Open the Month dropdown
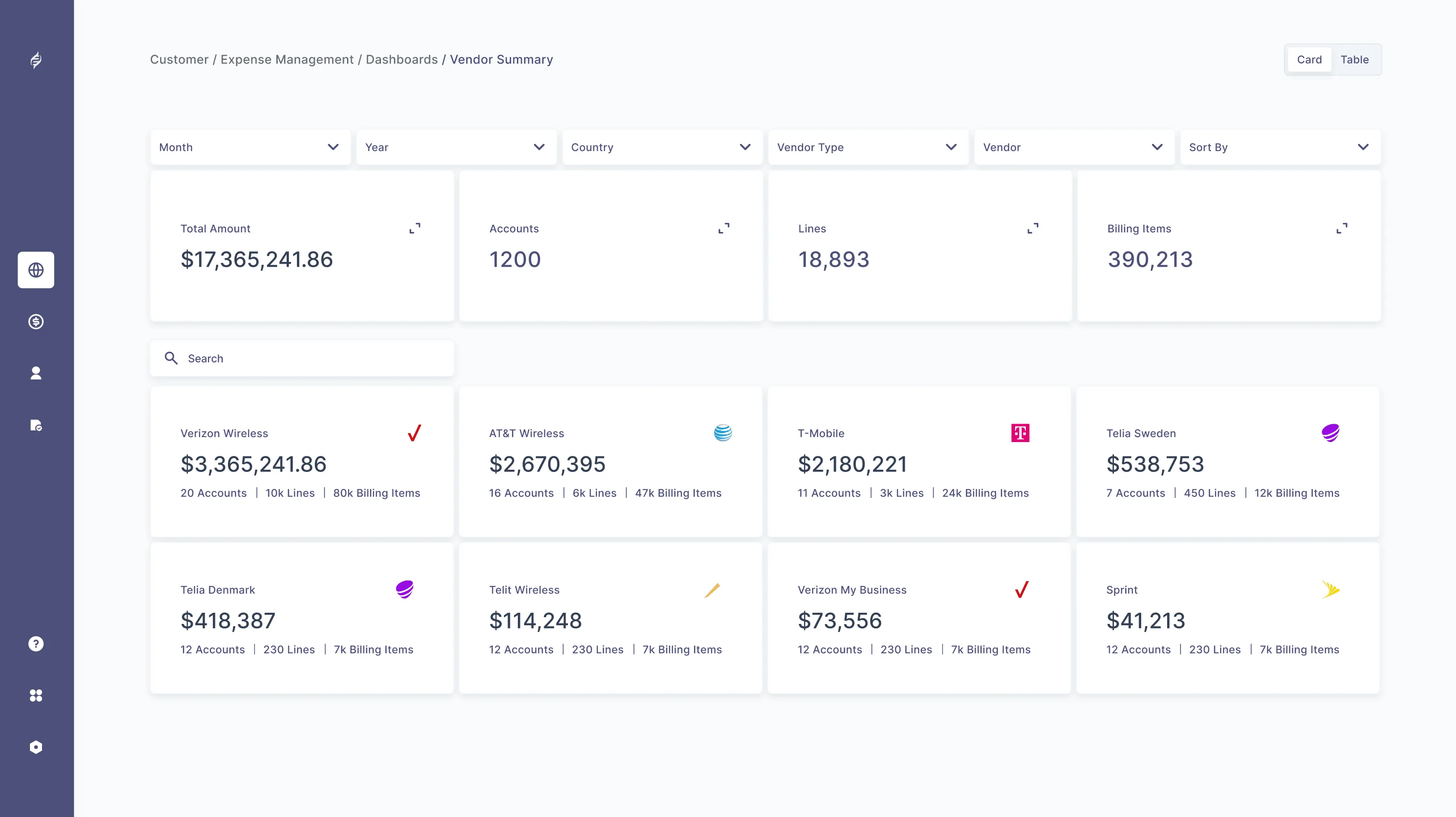The width and height of the screenshot is (1456, 817). pos(250,147)
